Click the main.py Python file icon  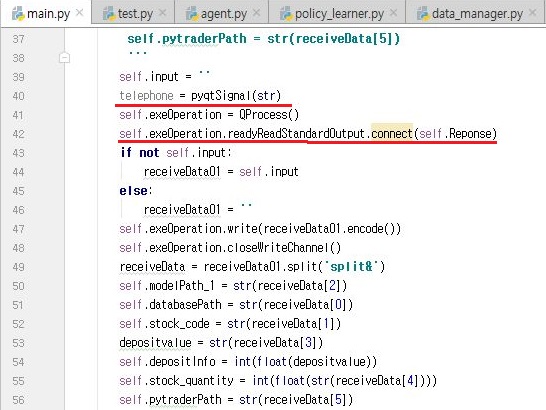tap(18, 14)
